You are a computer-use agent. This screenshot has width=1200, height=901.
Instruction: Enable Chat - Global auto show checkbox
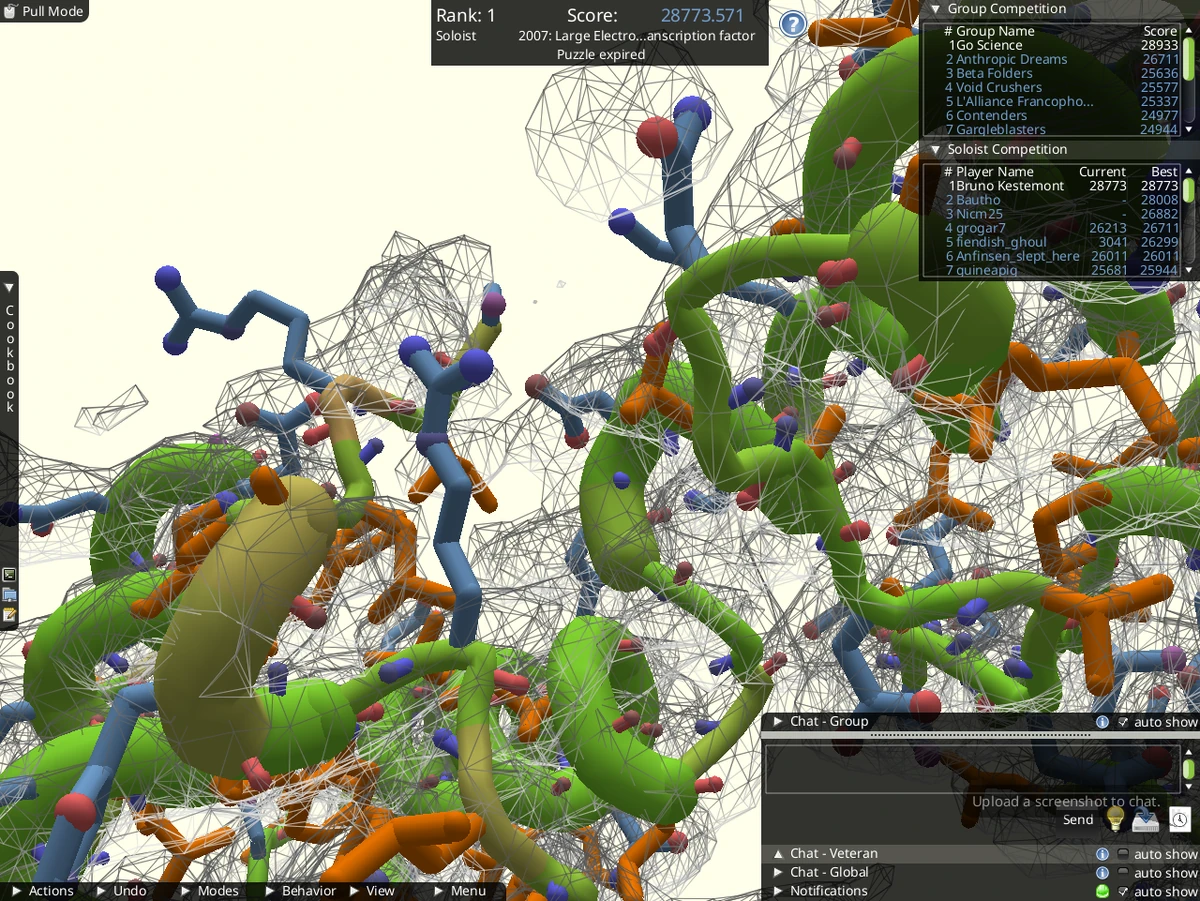click(x=1123, y=872)
